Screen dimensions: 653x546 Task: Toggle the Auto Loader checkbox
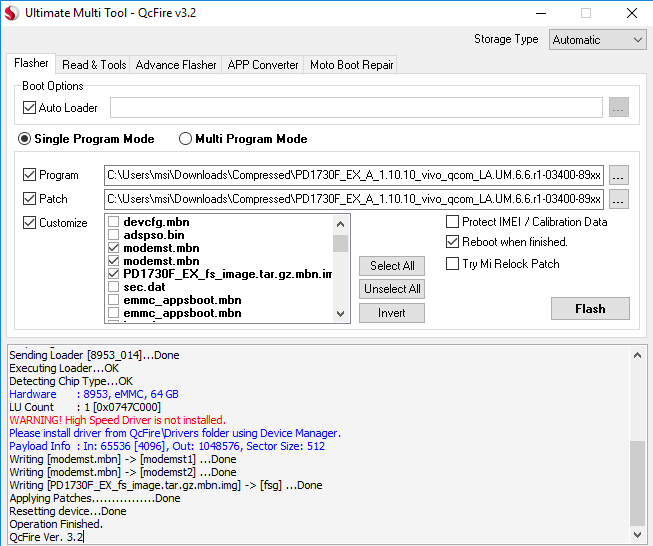29,108
